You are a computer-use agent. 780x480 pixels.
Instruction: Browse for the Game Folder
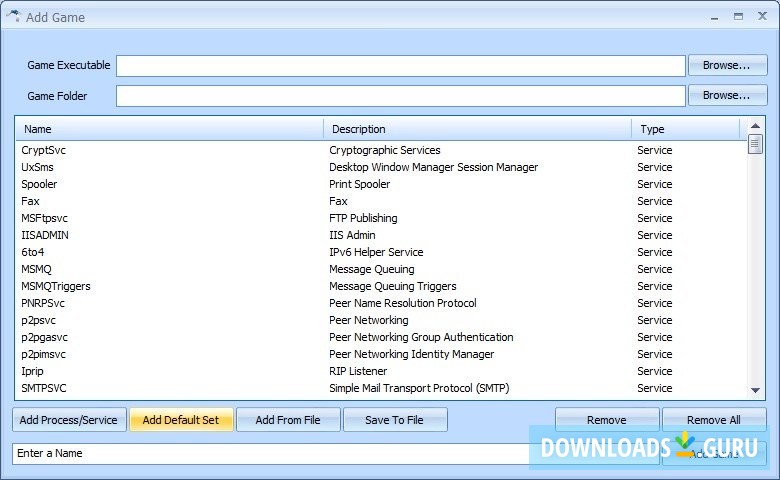click(x=727, y=96)
